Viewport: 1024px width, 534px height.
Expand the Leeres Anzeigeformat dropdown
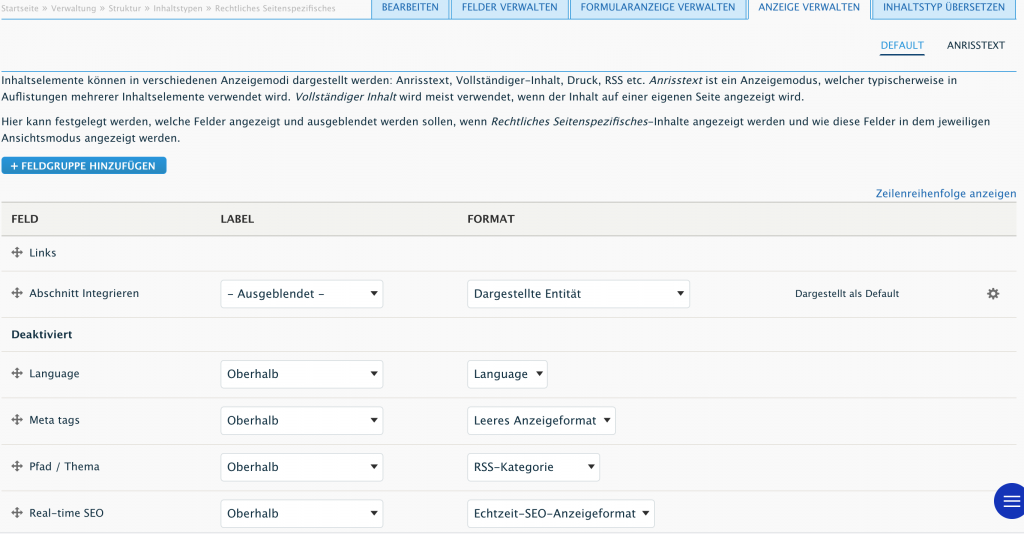541,421
